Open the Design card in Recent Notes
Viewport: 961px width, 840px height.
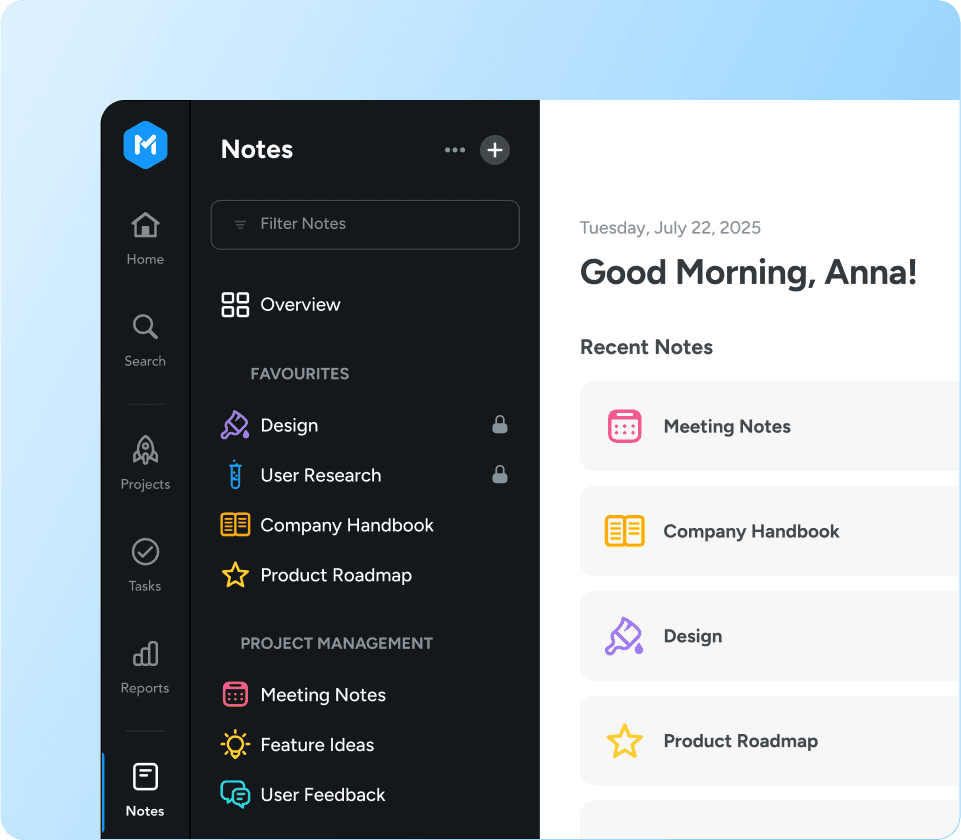pos(770,636)
